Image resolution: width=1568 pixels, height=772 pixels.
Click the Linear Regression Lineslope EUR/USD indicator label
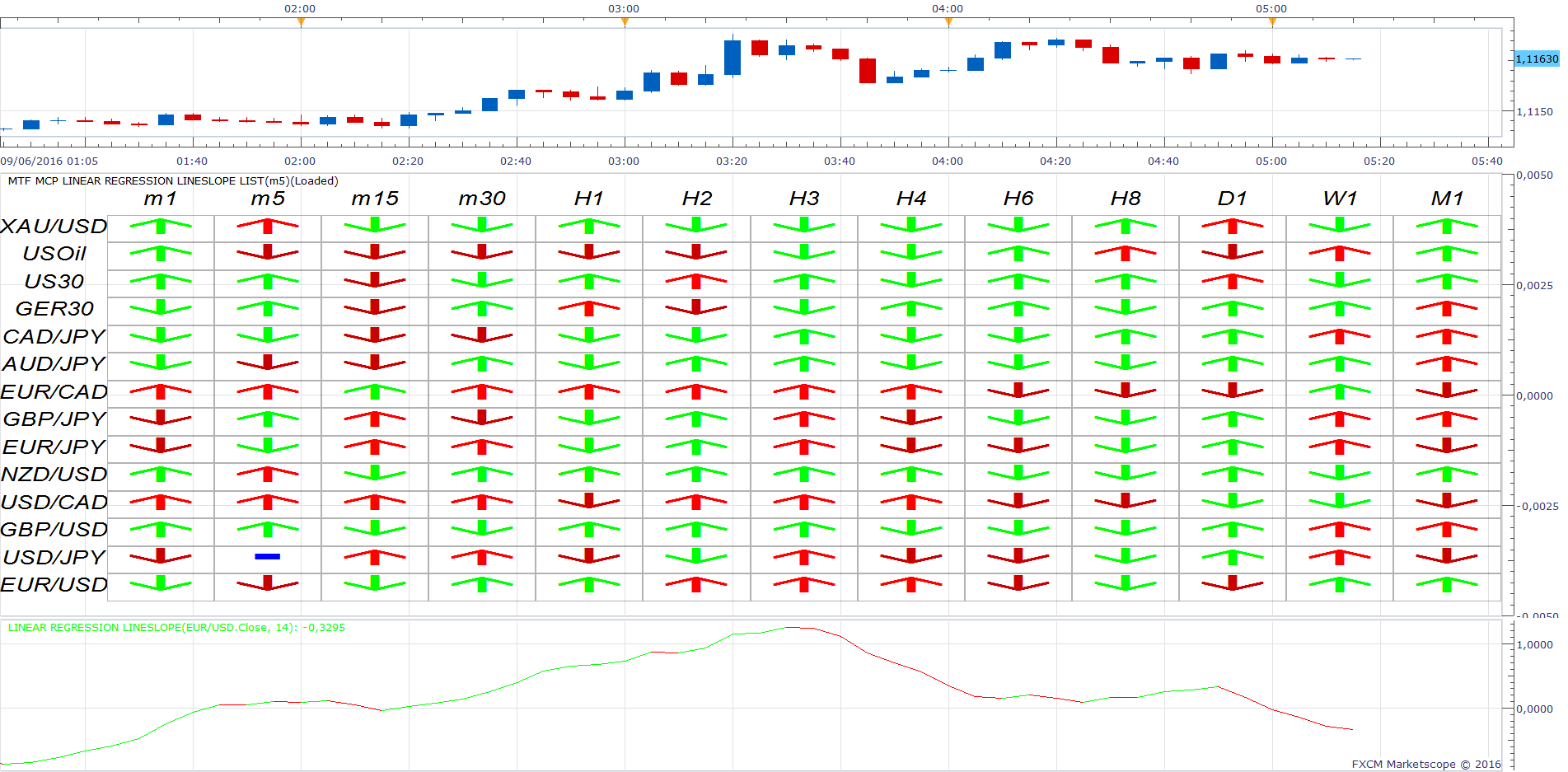pos(176,628)
